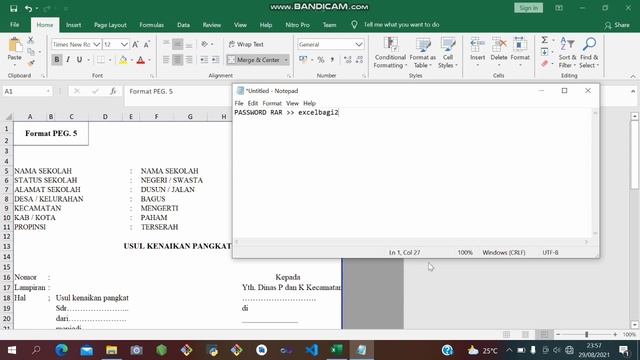This screenshot has height=360, width=640.
Task: Click the Sign in button
Action: tap(529, 8)
